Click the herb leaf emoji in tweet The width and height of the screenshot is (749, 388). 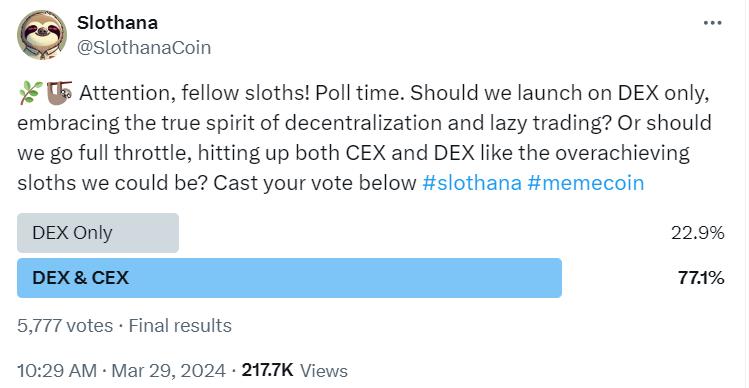point(31,92)
